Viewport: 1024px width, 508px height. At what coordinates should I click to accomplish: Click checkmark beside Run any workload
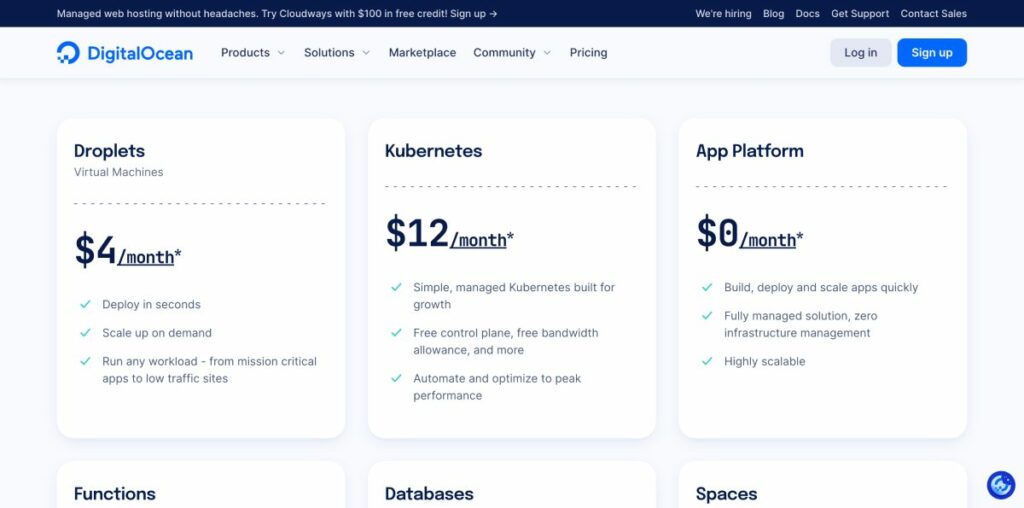85,361
